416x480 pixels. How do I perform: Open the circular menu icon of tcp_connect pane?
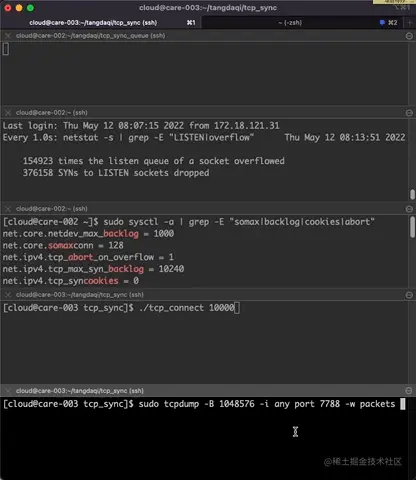click(x=409, y=295)
